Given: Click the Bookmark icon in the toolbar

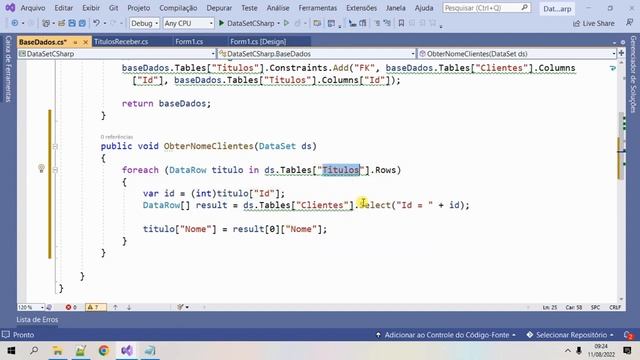Looking at the screenshot, I should coord(401,23).
